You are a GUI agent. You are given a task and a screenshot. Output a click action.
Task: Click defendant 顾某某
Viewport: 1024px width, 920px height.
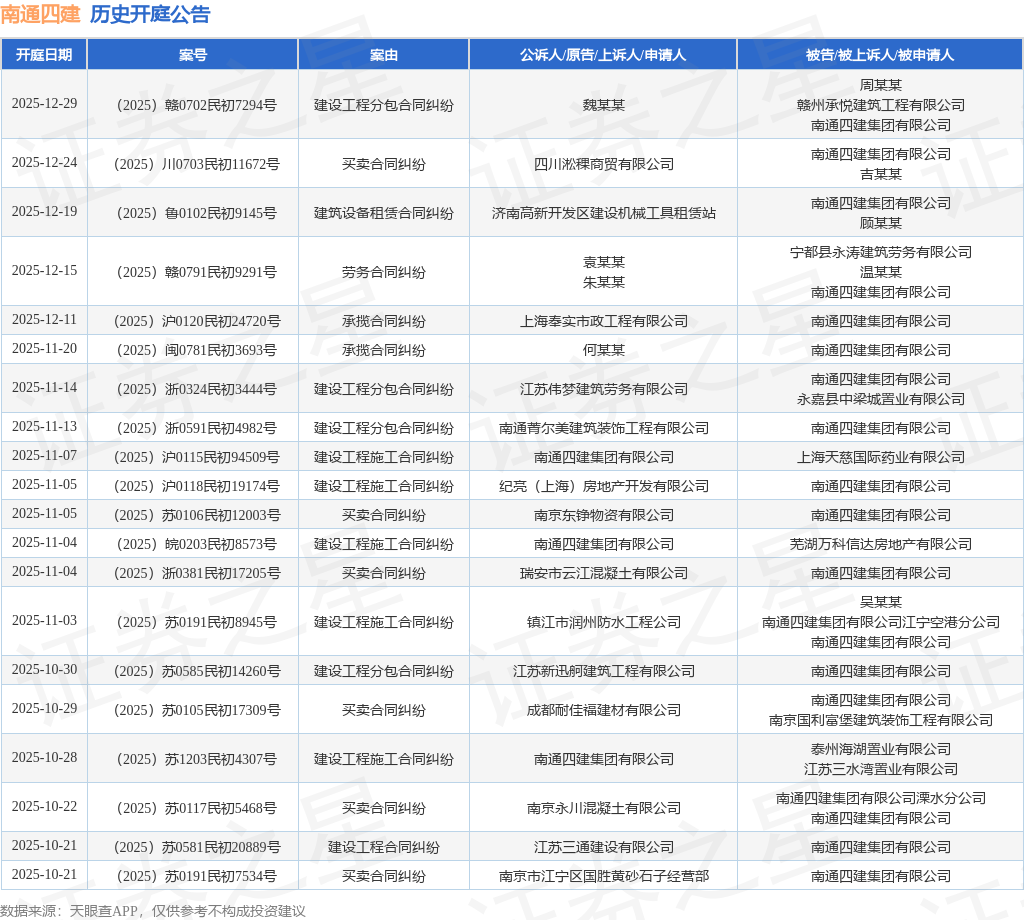[x=880, y=223]
